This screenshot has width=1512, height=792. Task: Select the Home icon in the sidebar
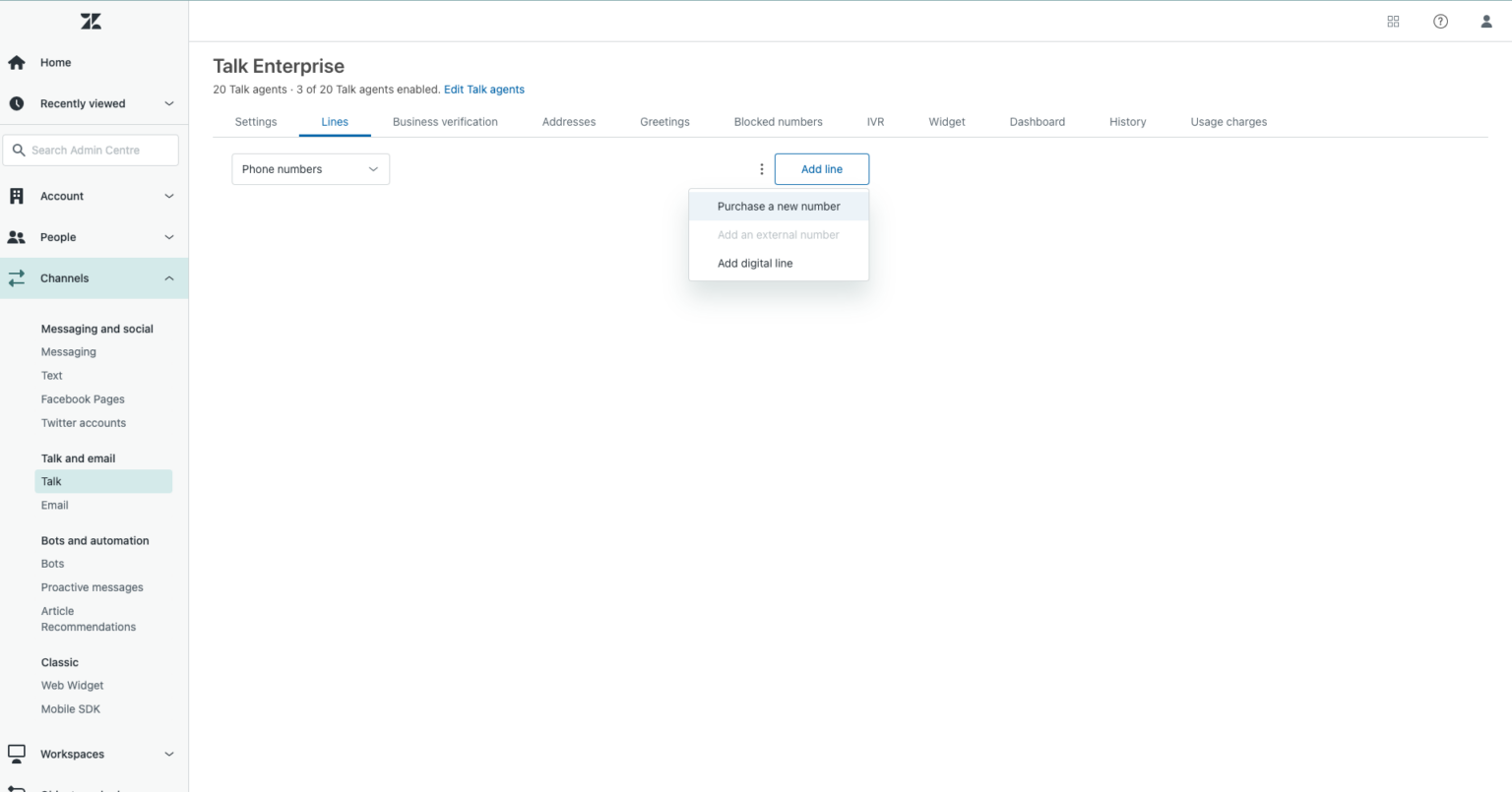[17, 62]
